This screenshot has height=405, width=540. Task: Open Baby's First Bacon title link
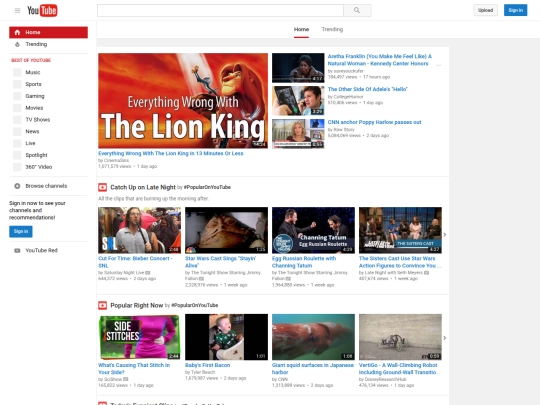pos(207,365)
